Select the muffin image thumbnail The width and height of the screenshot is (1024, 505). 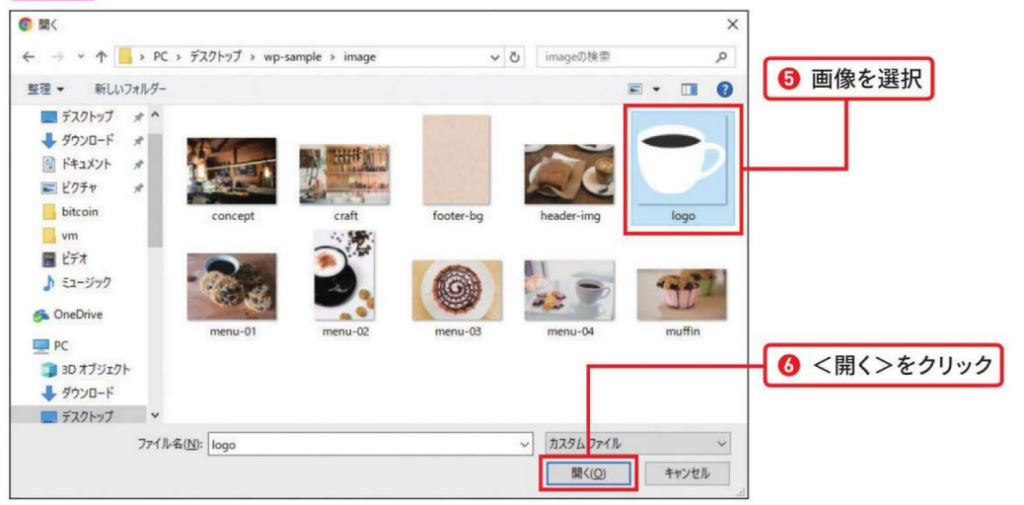click(681, 294)
